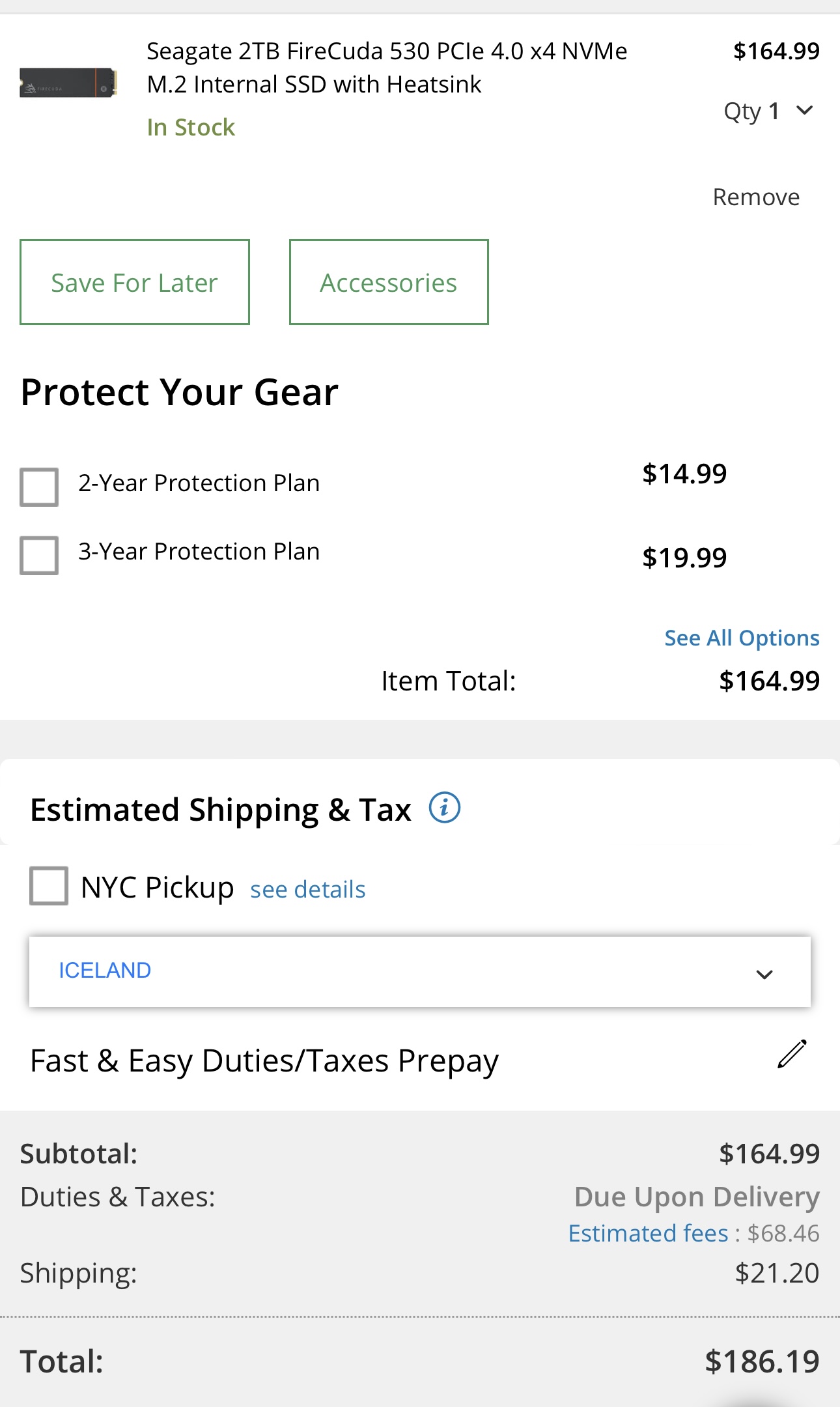Open the See All Options link
This screenshot has width=840, height=1407.
pos(742,638)
